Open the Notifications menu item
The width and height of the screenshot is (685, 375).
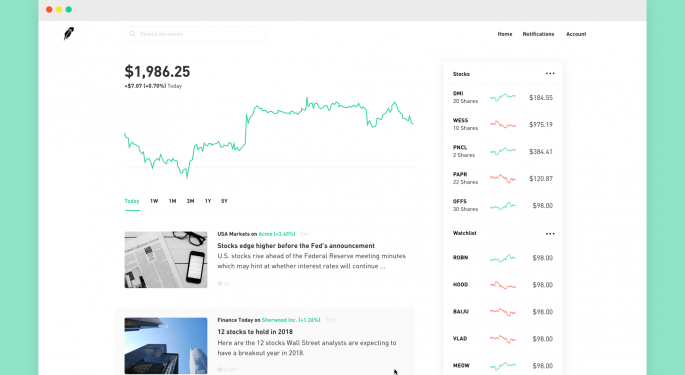click(538, 34)
